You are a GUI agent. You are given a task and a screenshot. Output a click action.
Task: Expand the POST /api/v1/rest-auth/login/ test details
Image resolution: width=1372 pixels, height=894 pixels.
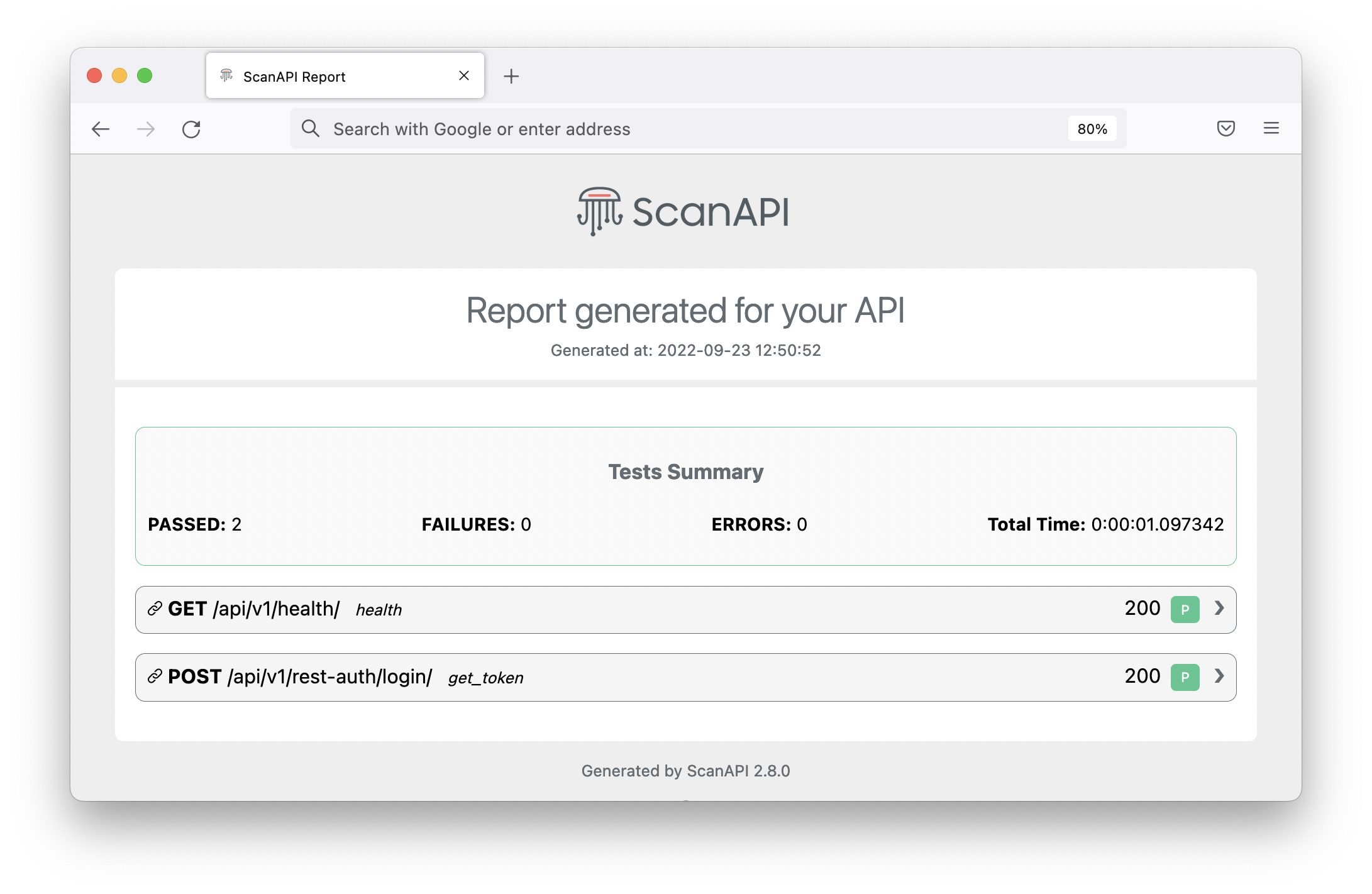[1219, 677]
